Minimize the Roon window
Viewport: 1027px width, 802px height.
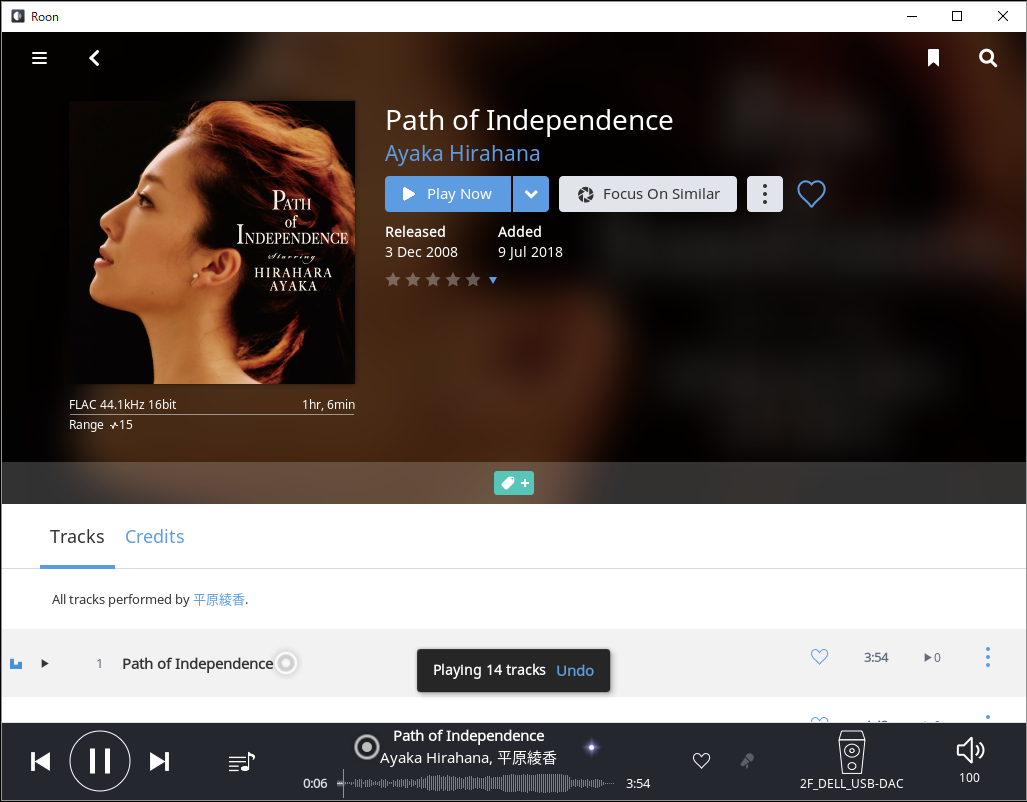912,16
